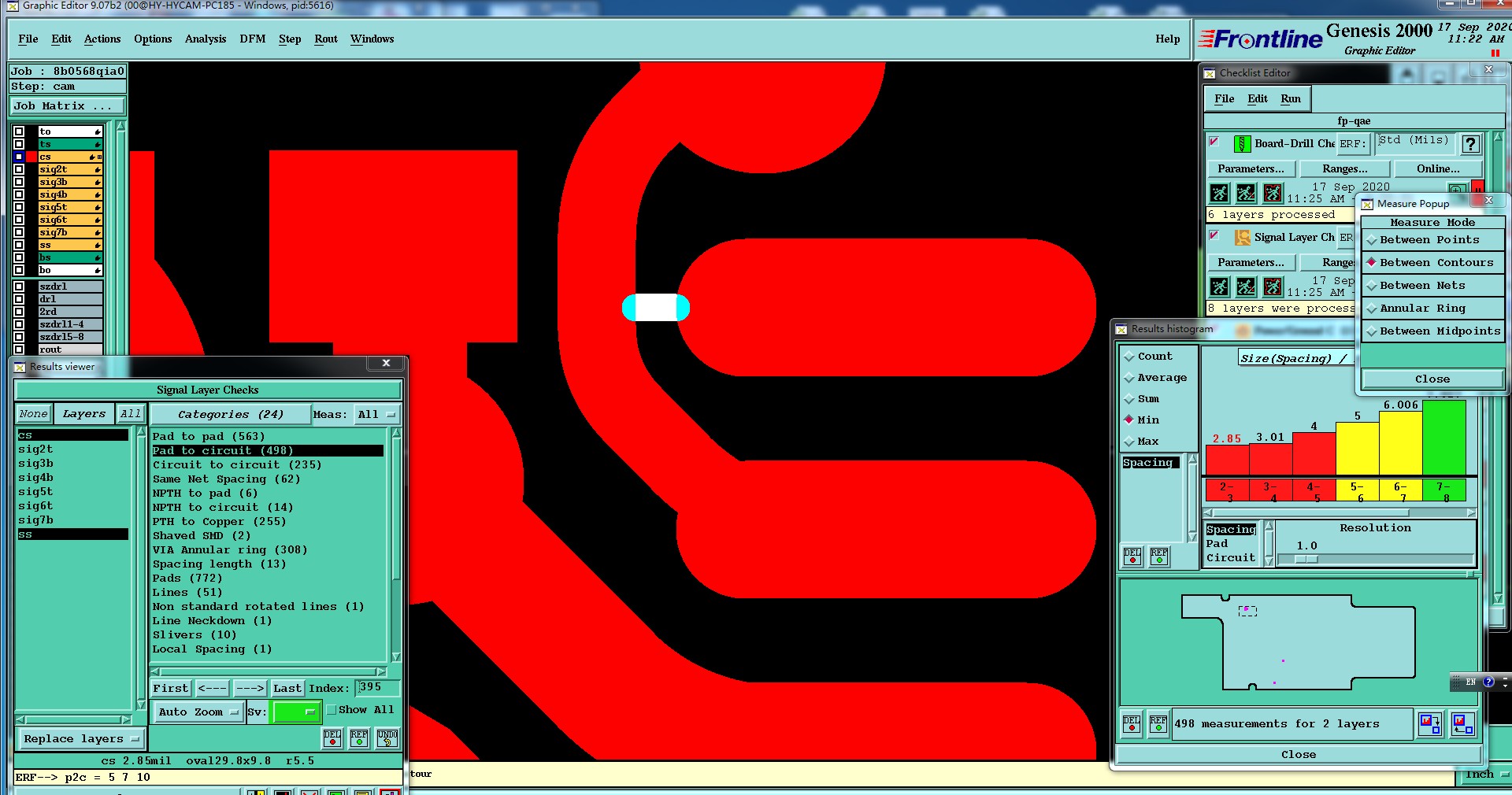Select Max statistic in histogram

click(1141, 442)
